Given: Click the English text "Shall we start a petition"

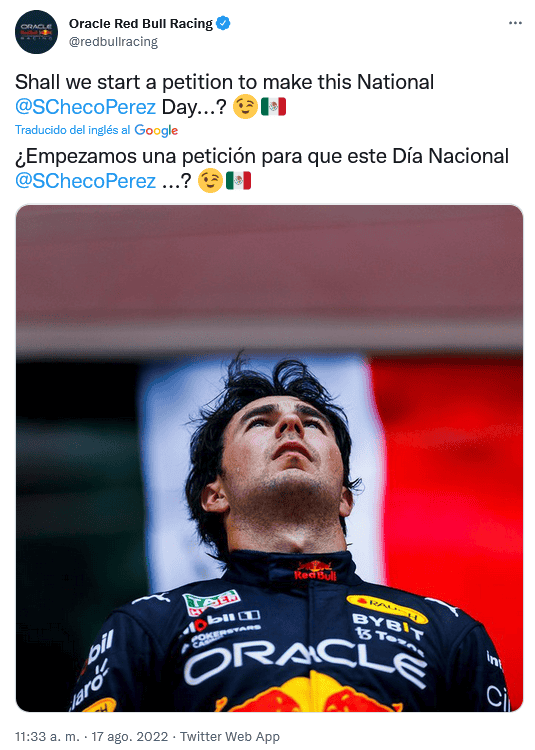Looking at the screenshot, I should (x=124, y=82).
